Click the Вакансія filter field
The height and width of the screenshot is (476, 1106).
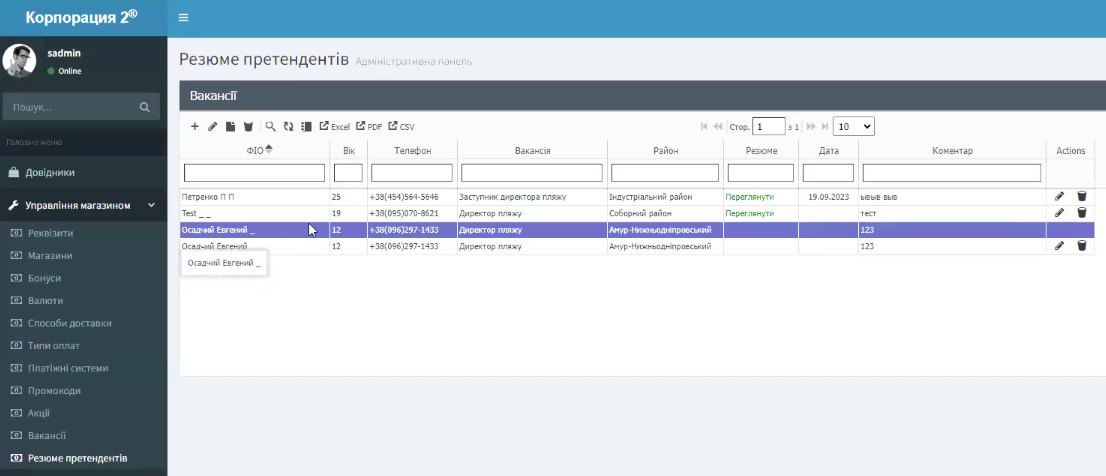click(x=532, y=173)
